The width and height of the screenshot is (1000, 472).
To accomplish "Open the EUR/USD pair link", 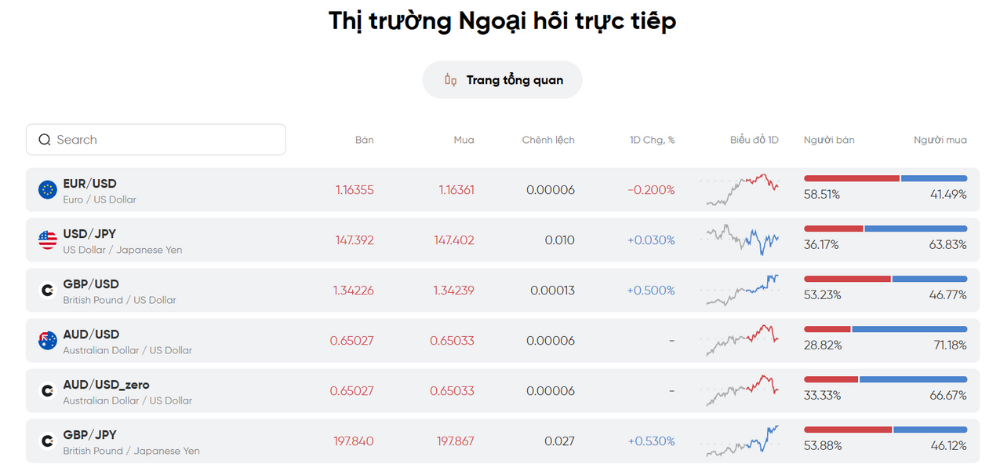I will tap(90, 184).
